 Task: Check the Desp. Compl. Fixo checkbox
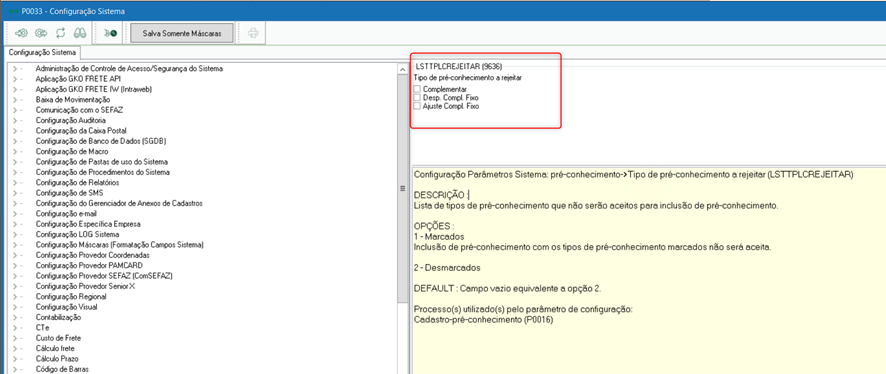[417, 97]
